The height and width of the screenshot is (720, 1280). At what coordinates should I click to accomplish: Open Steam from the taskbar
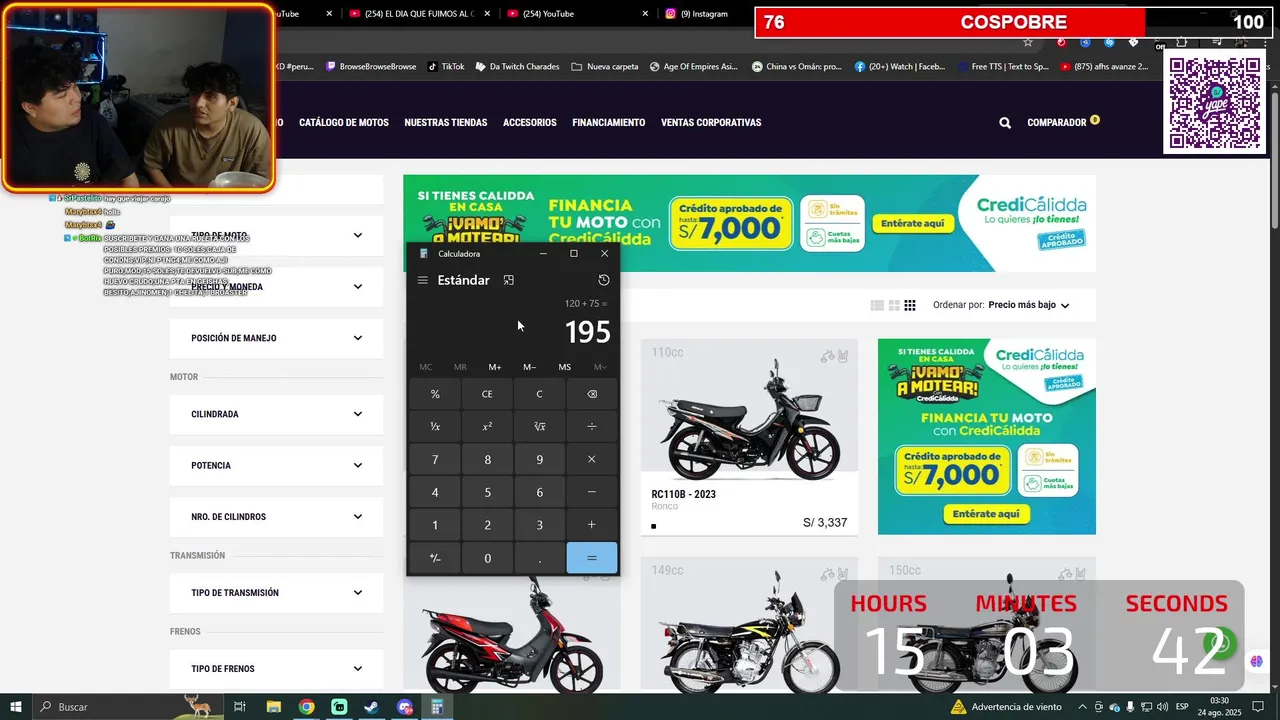coord(371,707)
